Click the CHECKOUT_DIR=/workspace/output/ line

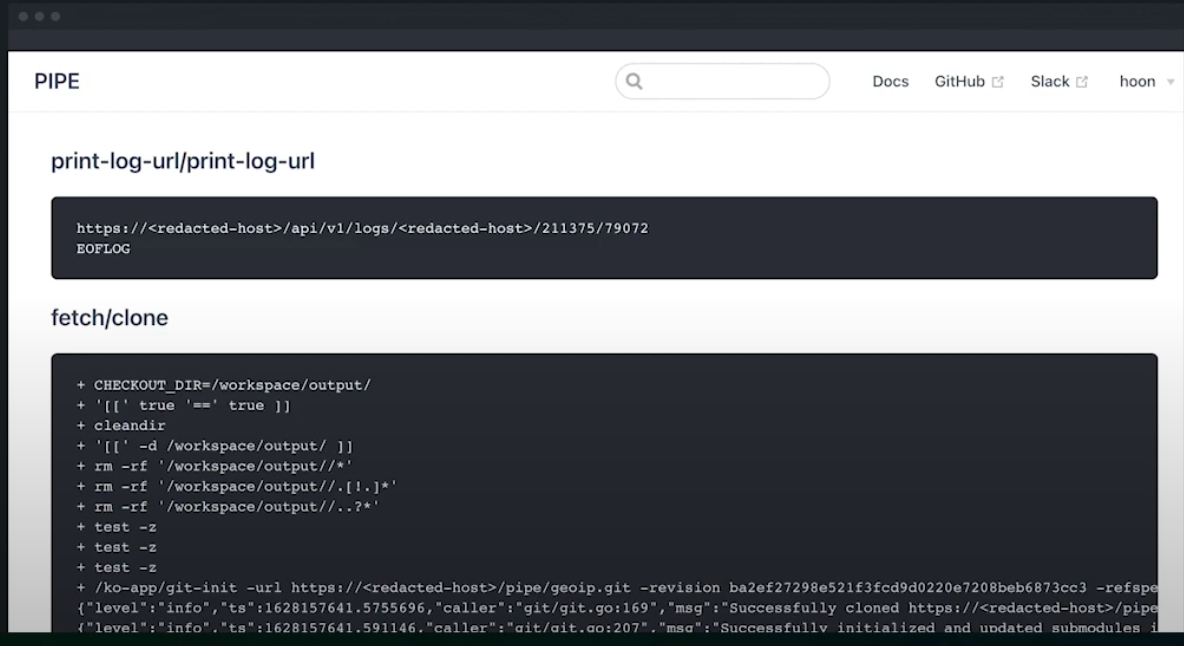224,385
